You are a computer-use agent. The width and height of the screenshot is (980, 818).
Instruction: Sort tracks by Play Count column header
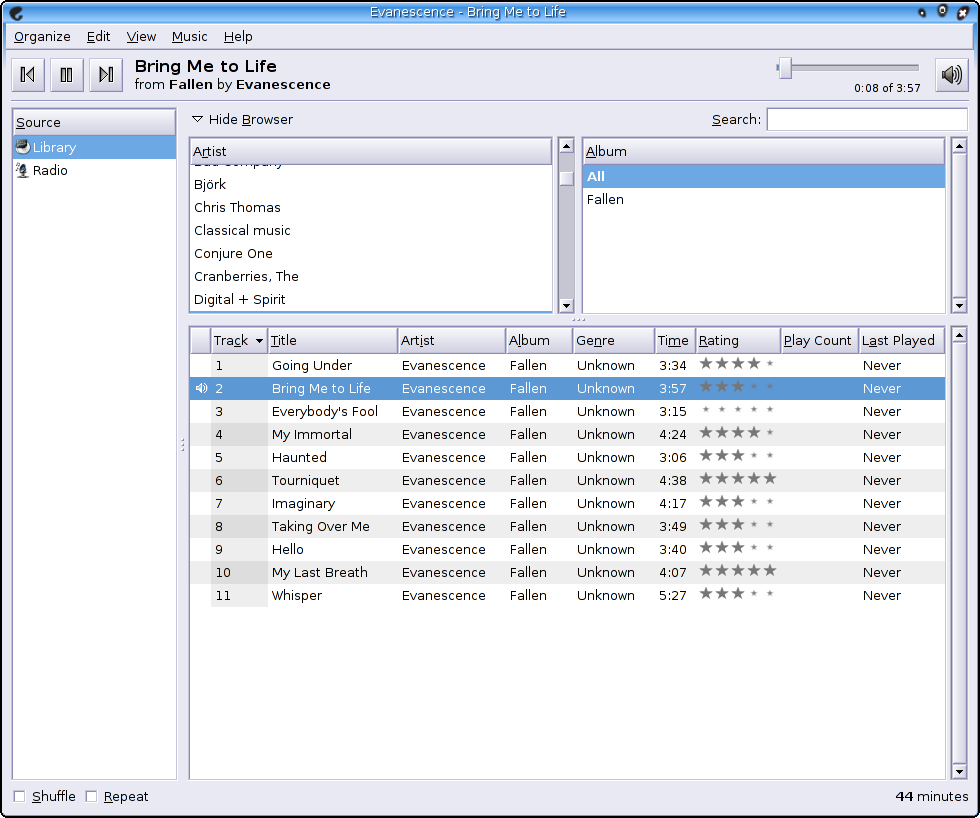click(817, 340)
